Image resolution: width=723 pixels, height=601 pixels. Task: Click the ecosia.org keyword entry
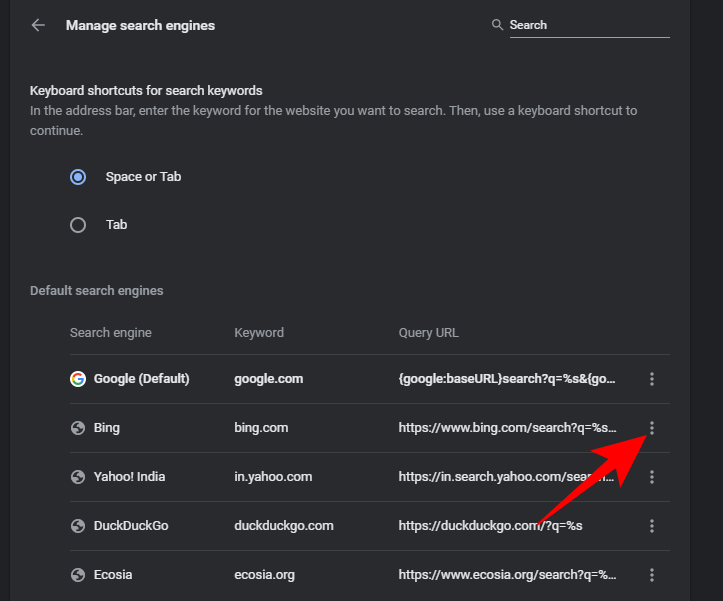[x=265, y=575]
